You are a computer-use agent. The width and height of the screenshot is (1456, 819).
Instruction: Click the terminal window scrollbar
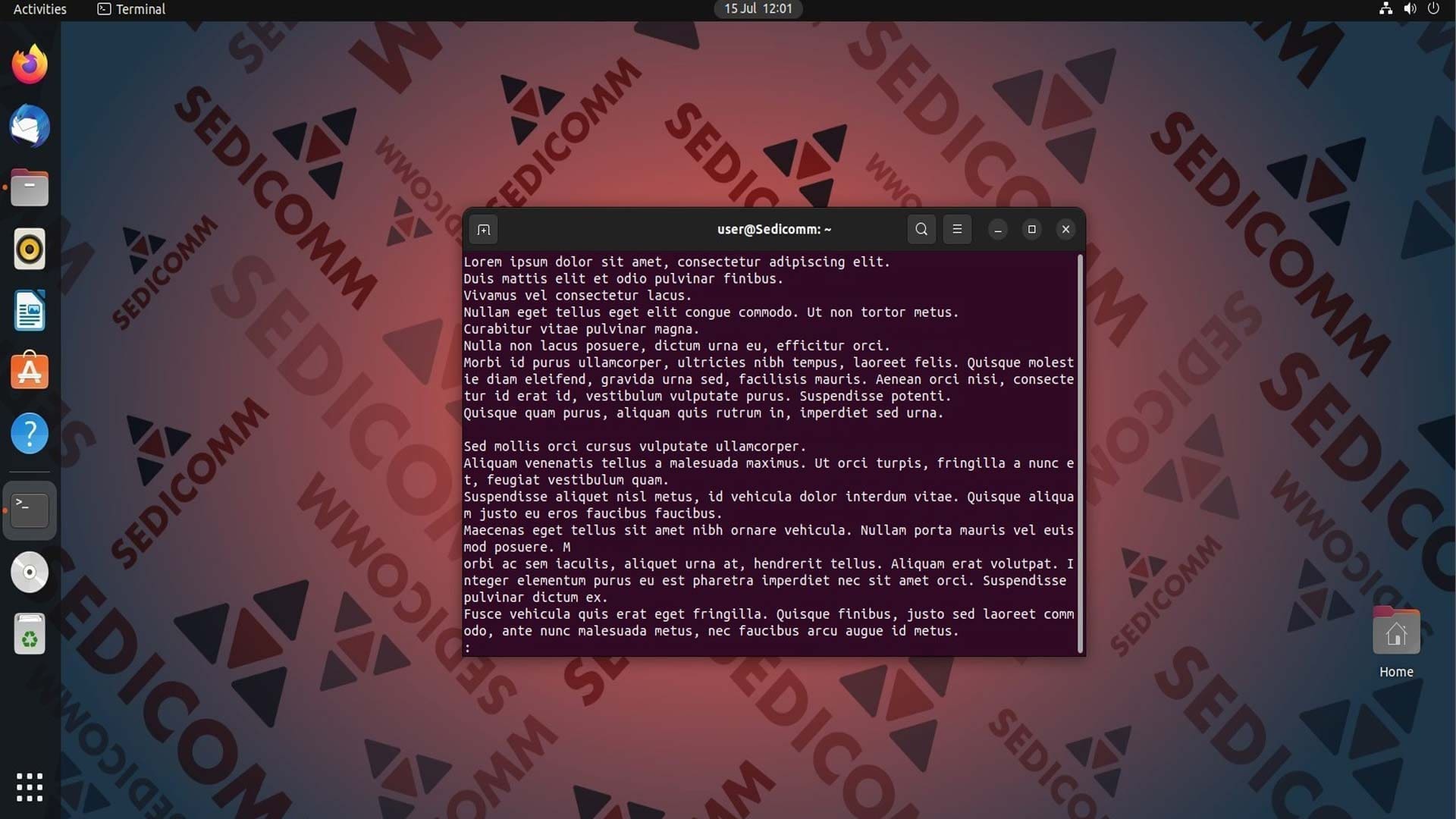click(1080, 453)
